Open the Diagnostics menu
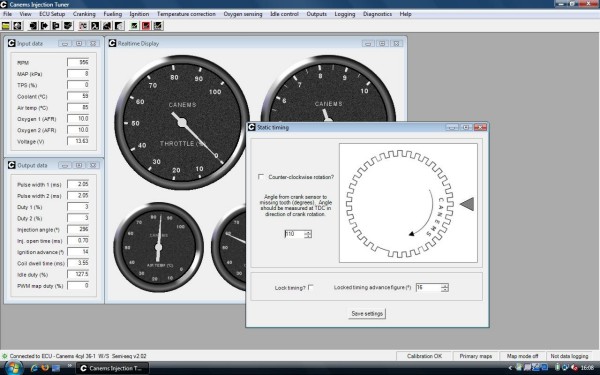600x375 pixels. pyautogui.click(x=377, y=14)
